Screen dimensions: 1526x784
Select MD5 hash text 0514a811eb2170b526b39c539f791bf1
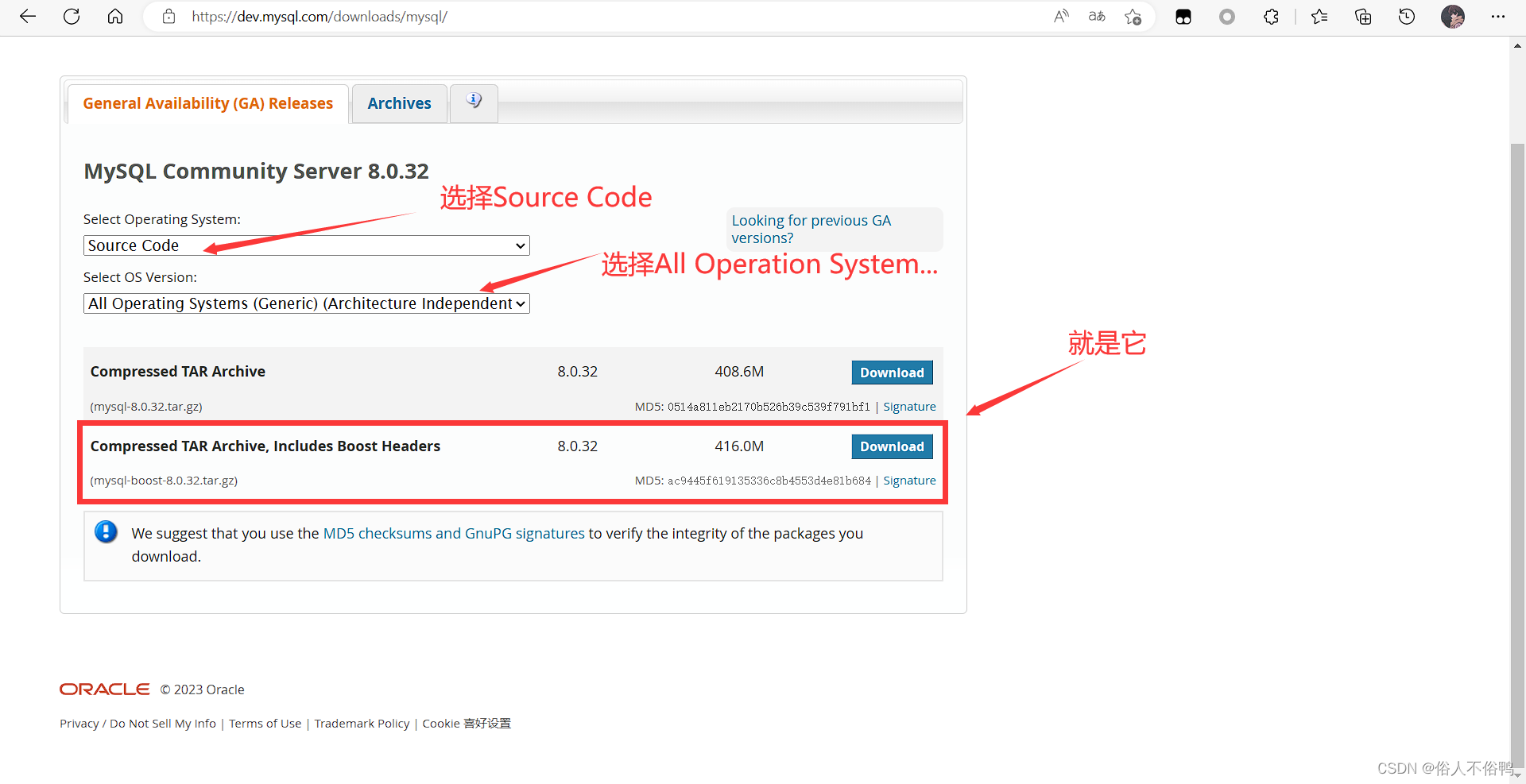(769, 407)
